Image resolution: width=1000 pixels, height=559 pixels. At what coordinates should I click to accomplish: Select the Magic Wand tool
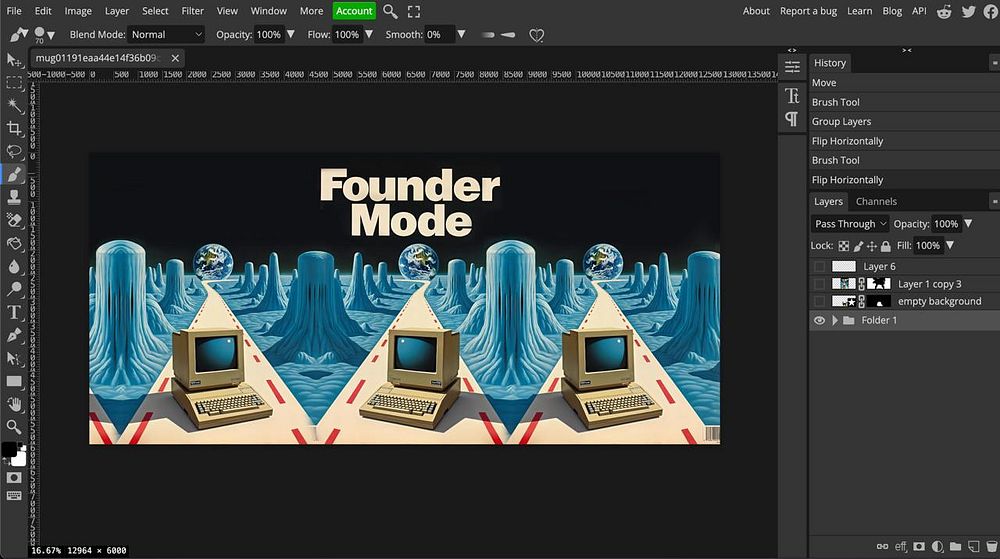[13, 106]
